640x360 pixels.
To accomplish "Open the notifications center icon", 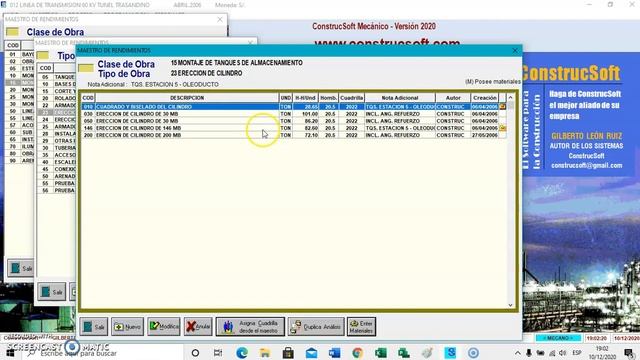I will tap(629, 353).
